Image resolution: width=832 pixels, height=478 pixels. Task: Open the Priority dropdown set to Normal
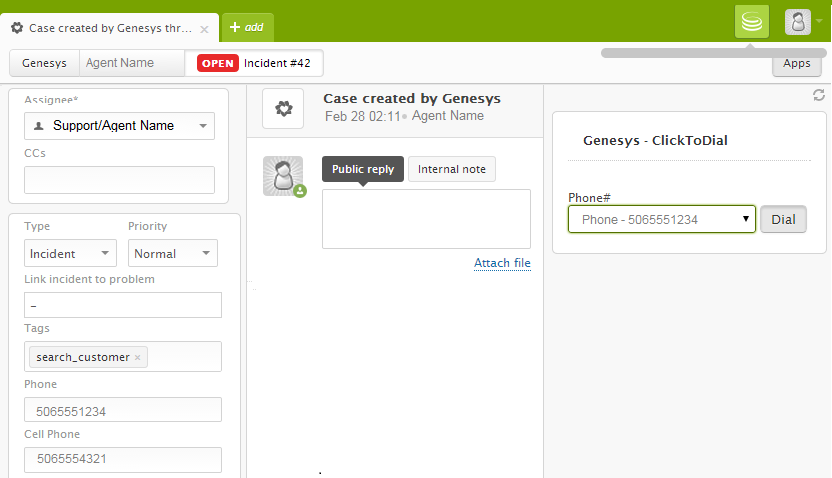coord(174,254)
